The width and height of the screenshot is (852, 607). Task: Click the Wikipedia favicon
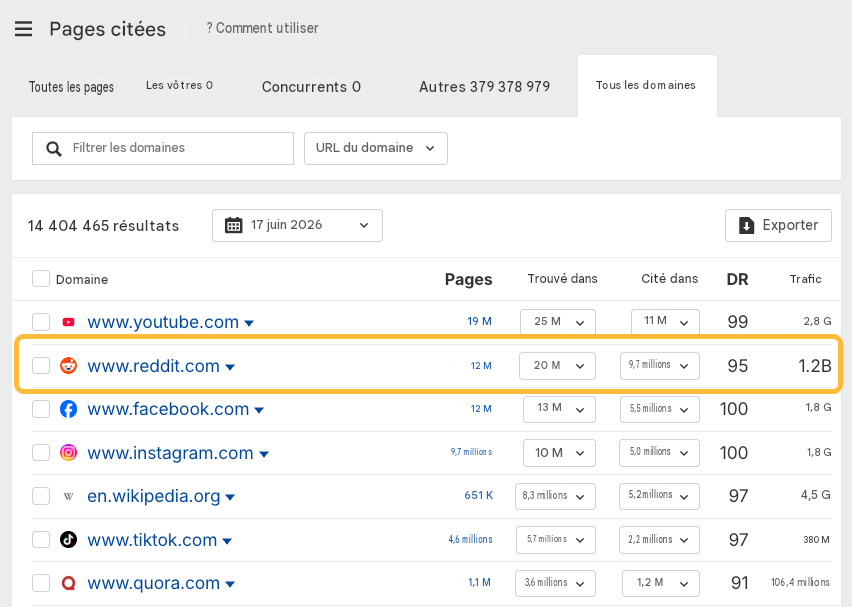coord(68,496)
